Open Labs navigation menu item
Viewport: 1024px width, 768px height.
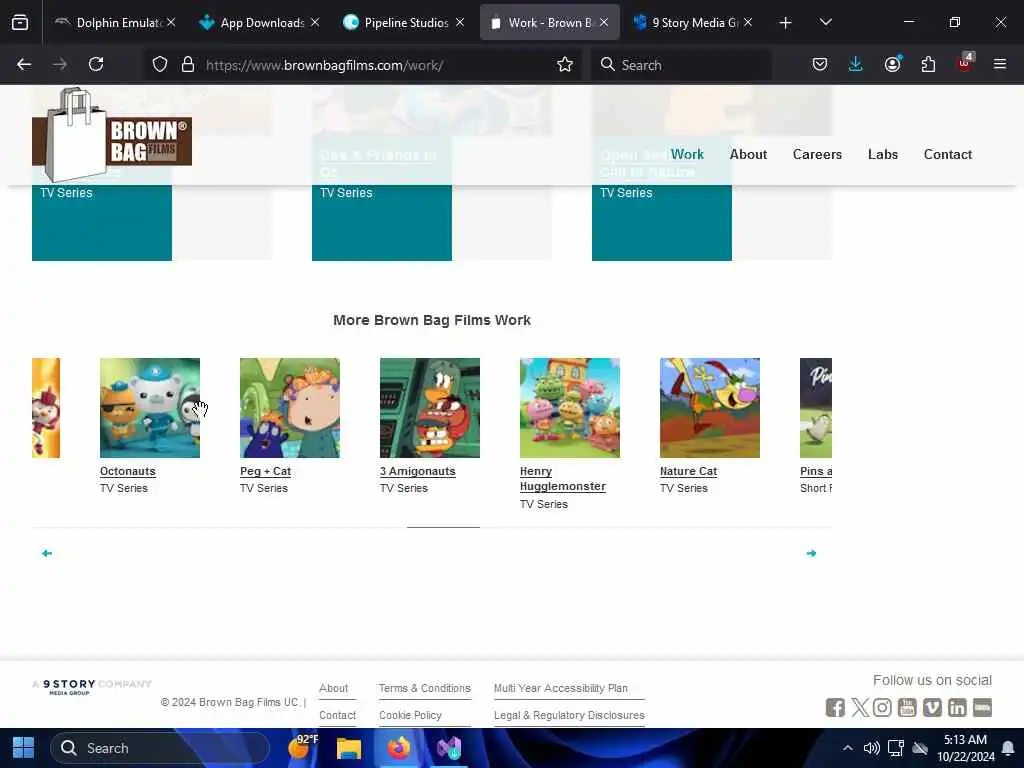click(883, 154)
